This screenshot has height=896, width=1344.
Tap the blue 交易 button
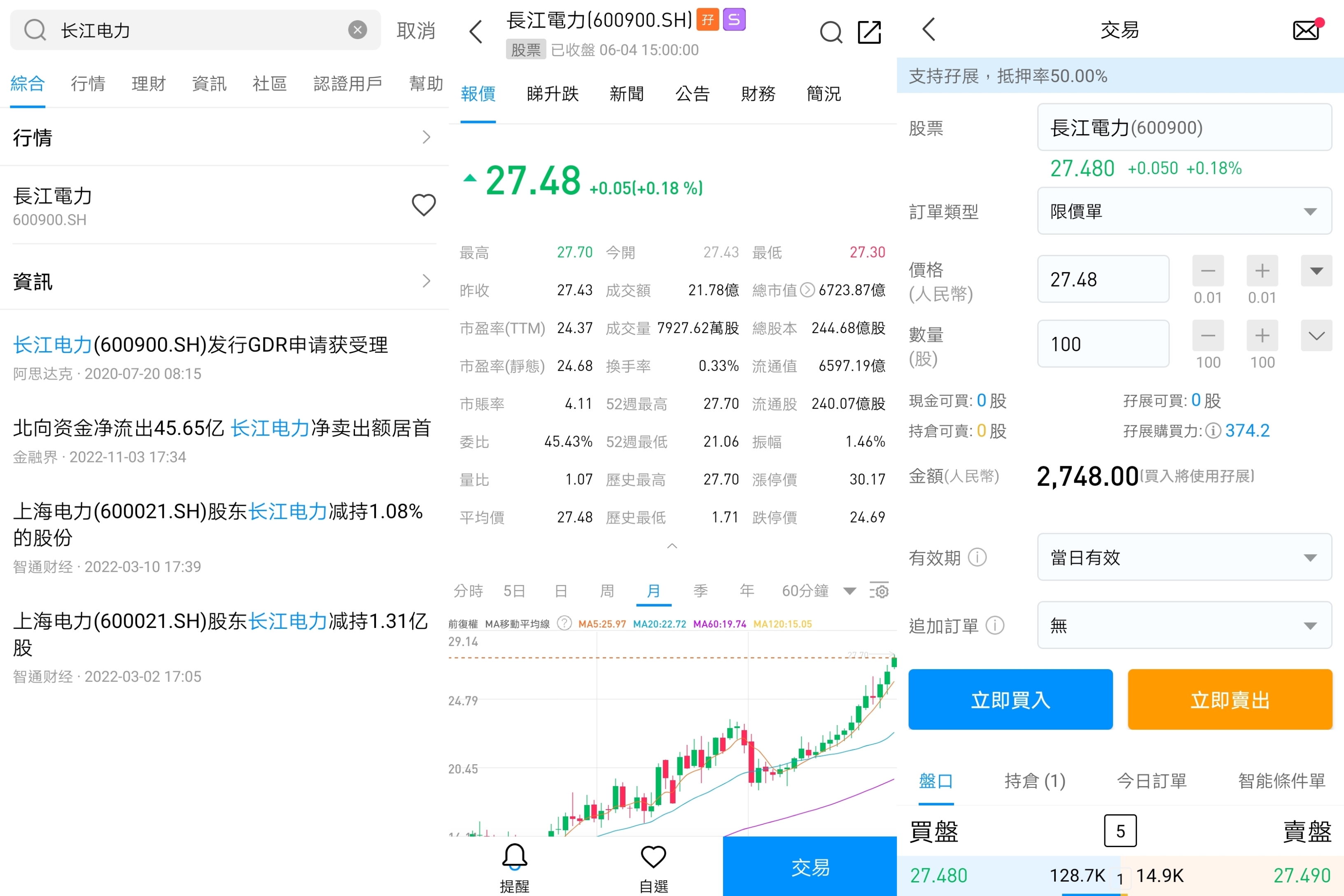coord(810,867)
